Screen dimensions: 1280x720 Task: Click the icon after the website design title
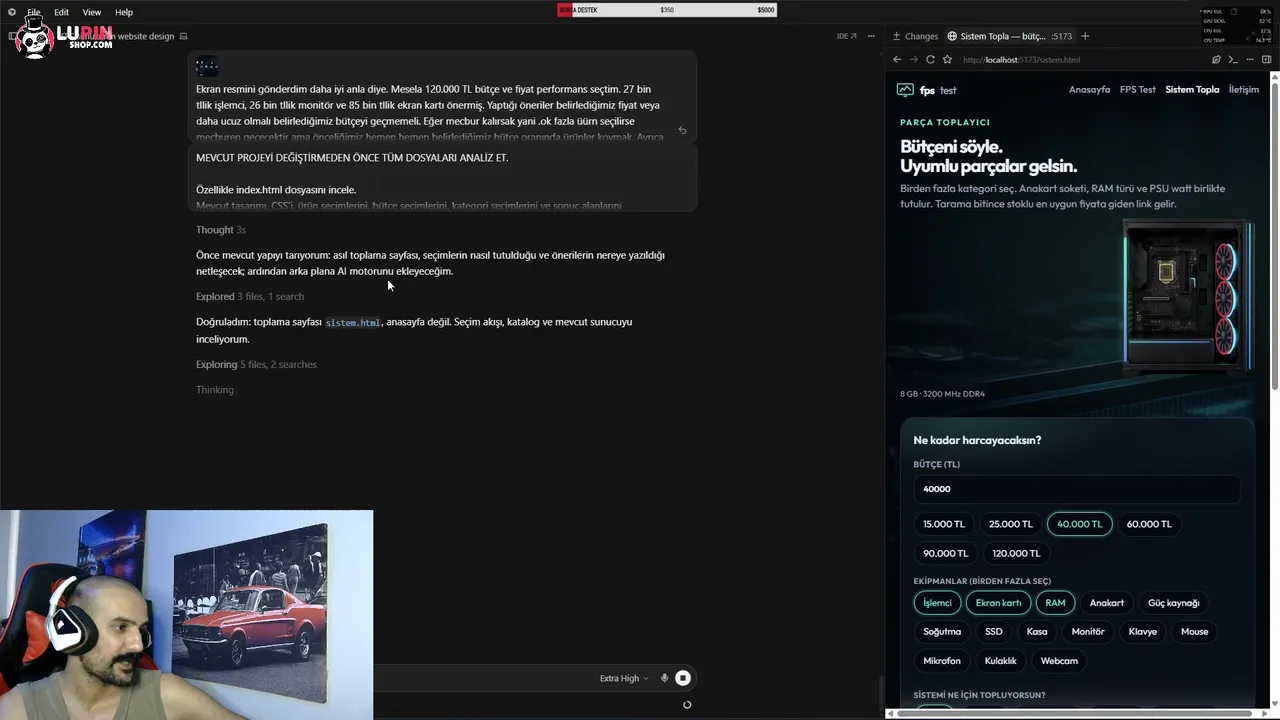point(183,36)
